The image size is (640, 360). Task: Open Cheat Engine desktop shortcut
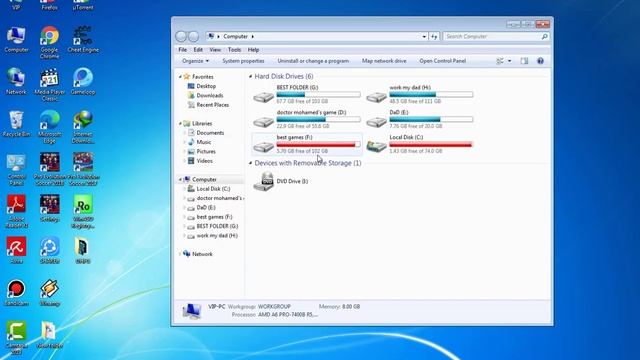pos(83,39)
